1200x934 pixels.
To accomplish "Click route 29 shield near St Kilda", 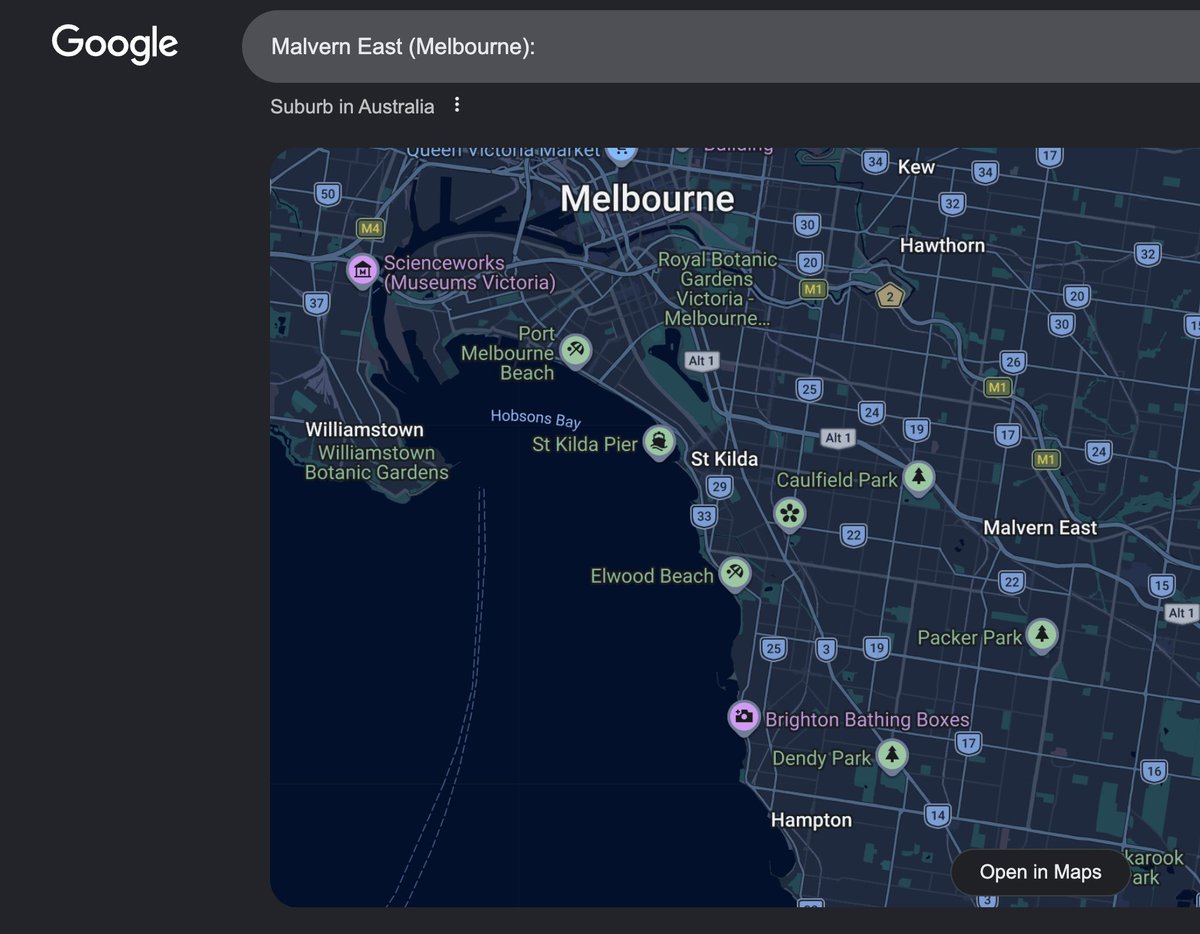I will coord(719,487).
